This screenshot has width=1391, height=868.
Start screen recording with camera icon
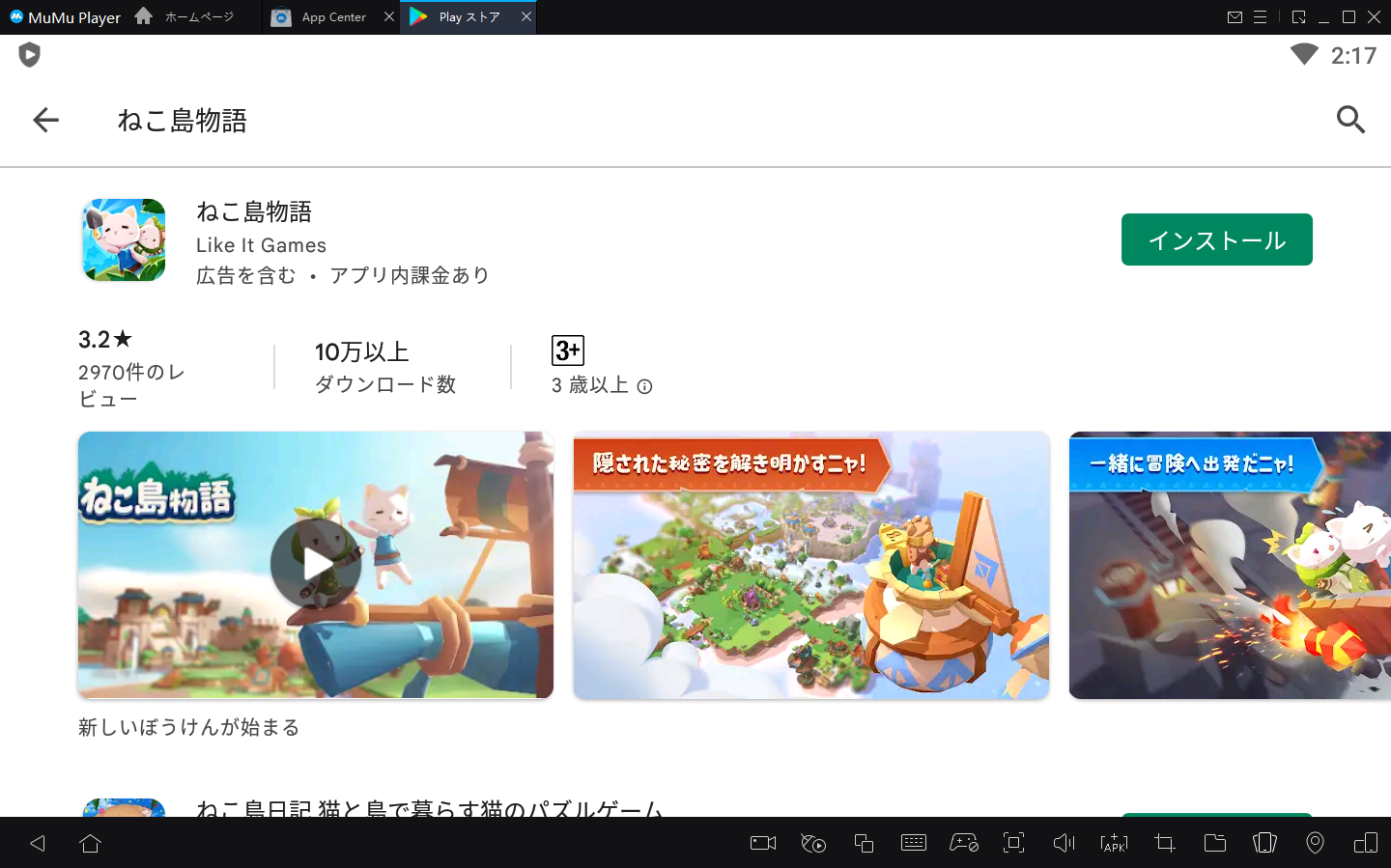pos(763,844)
